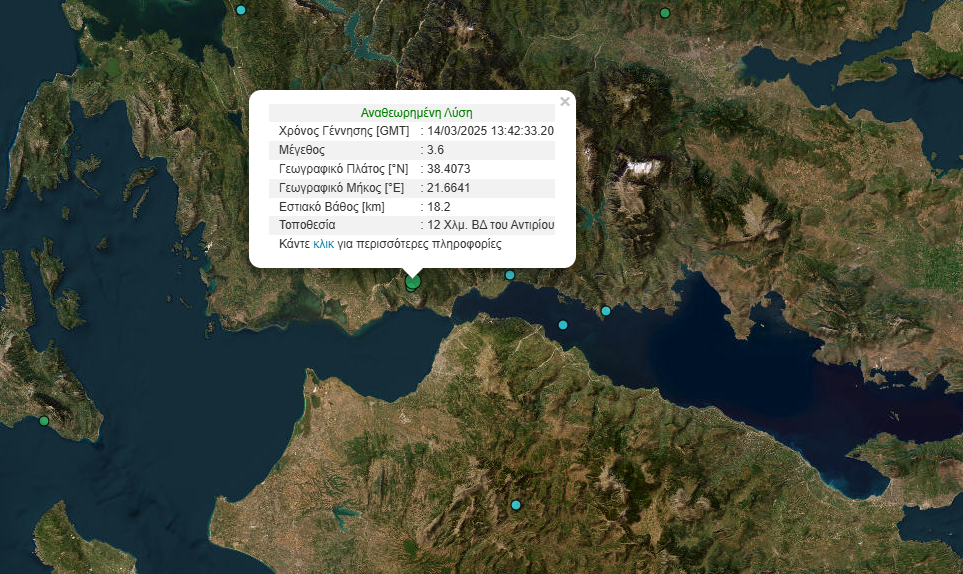The height and width of the screenshot is (574, 963).
Task: Select the cyan marker in the gulf waters
Action: pos(563,325)
